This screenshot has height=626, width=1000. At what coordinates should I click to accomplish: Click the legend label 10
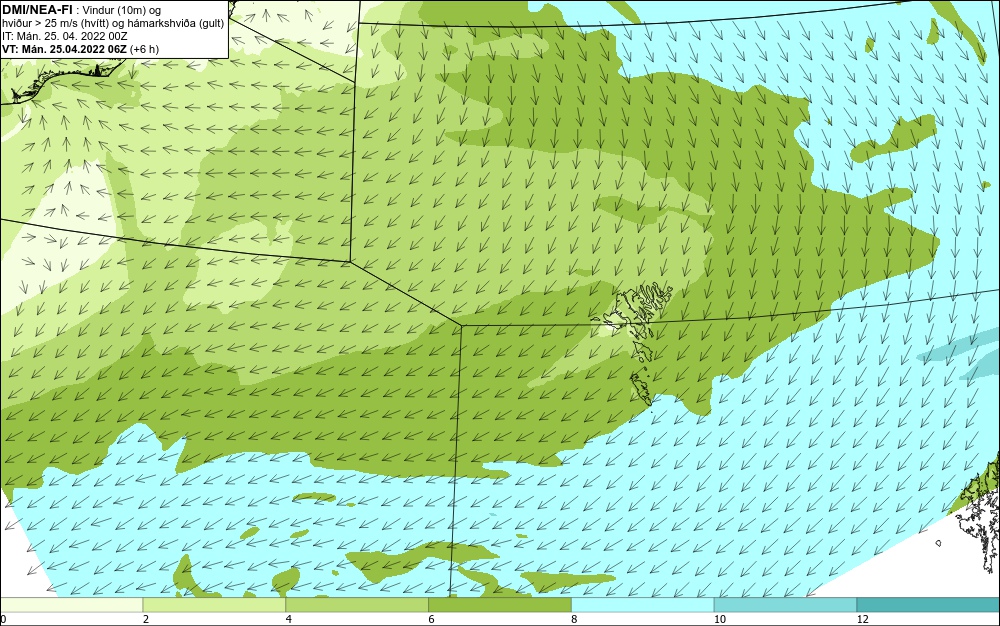click(x=720, y=619)
